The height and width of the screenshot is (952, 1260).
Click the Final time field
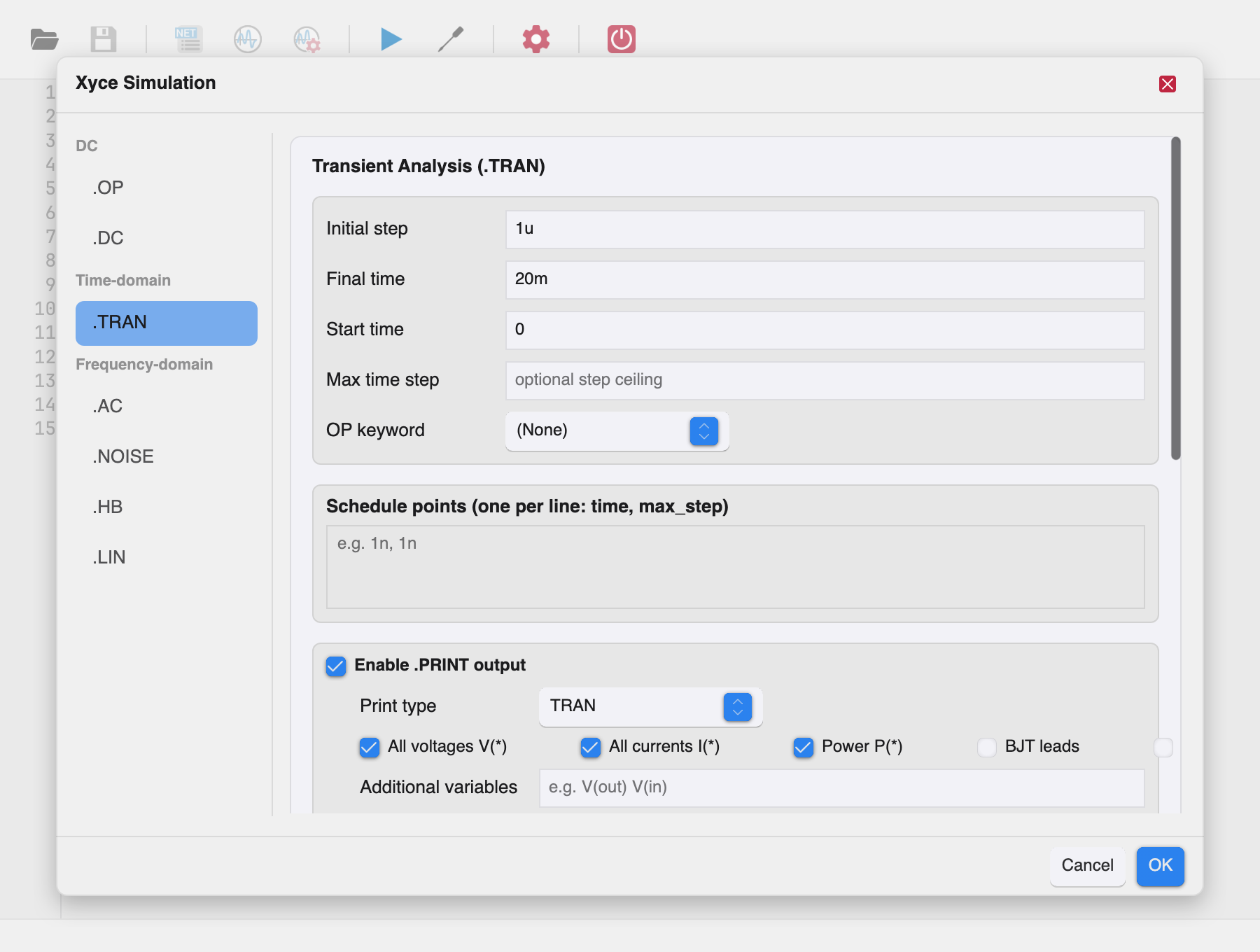pyautogui.click(x=825, y=279)
